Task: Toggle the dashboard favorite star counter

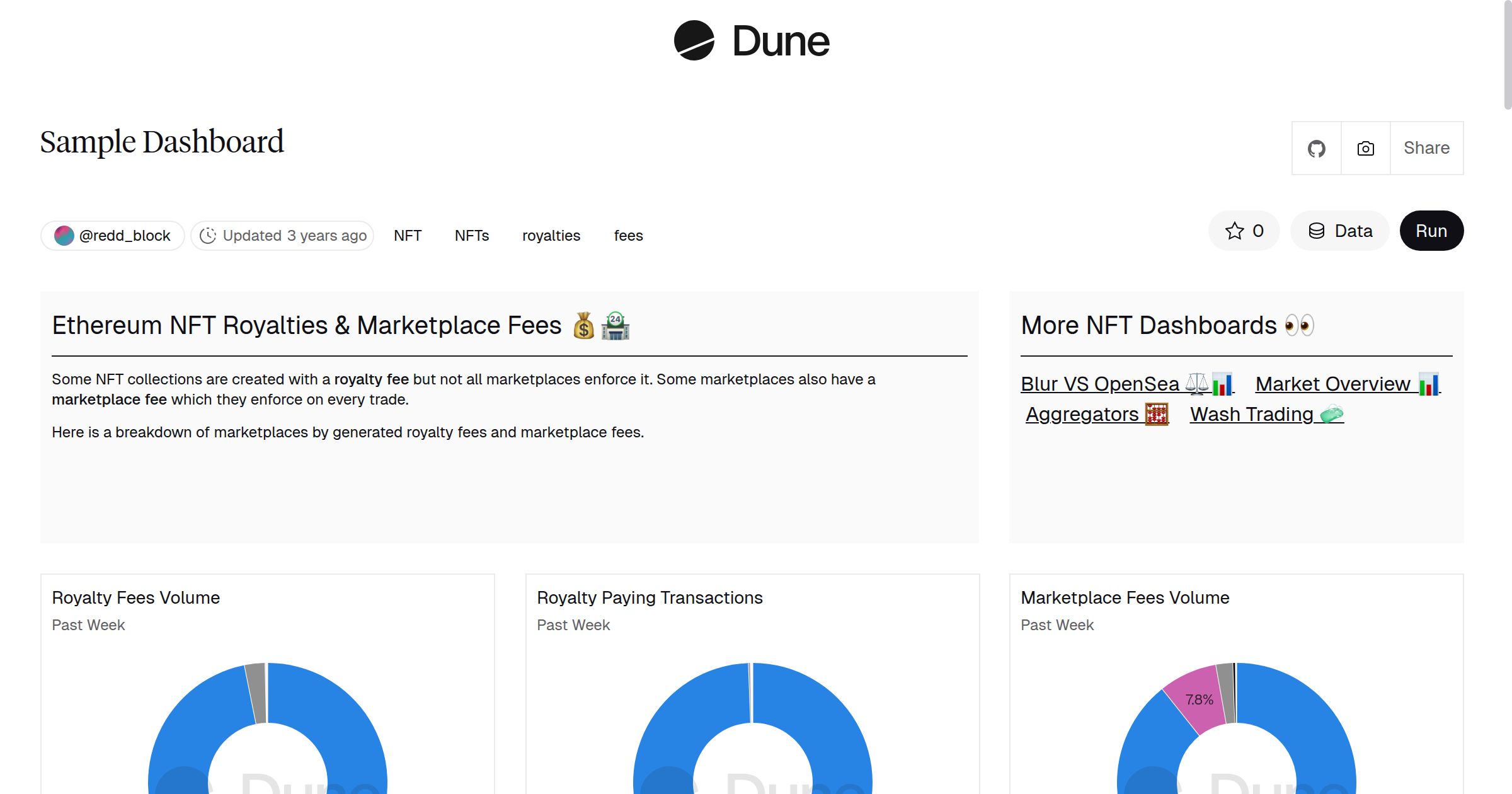Action: (x=1244, y=231)
